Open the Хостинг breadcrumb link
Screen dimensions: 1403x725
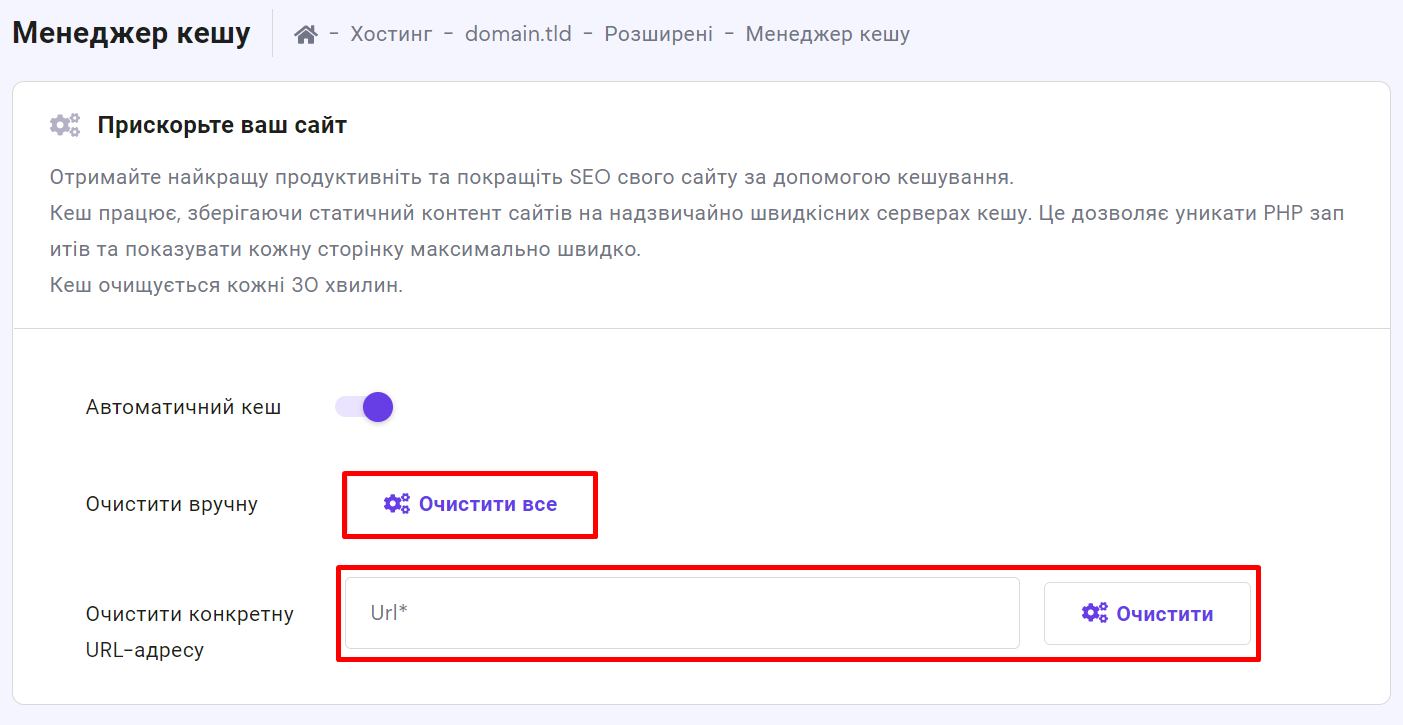point(391,34)
